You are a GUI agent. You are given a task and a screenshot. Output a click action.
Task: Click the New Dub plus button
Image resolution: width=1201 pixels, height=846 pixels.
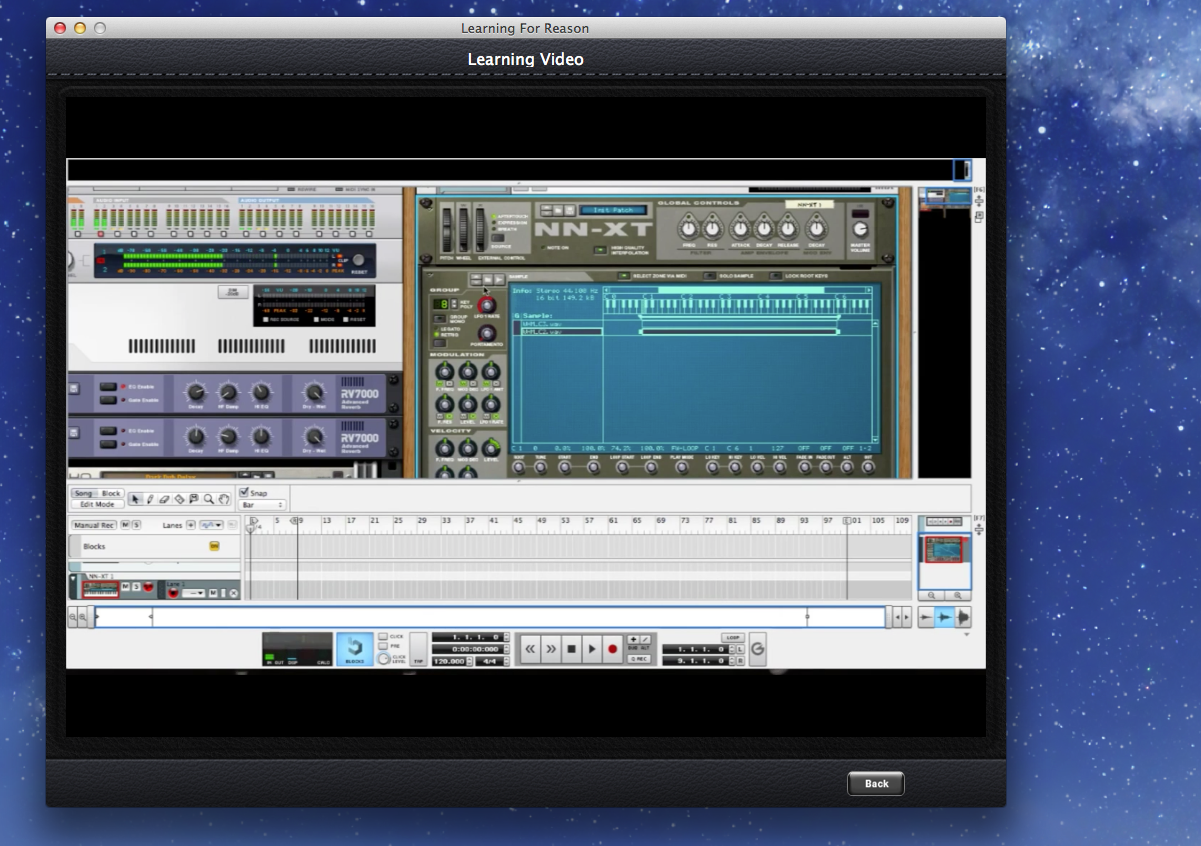click(x=633, y=639)
